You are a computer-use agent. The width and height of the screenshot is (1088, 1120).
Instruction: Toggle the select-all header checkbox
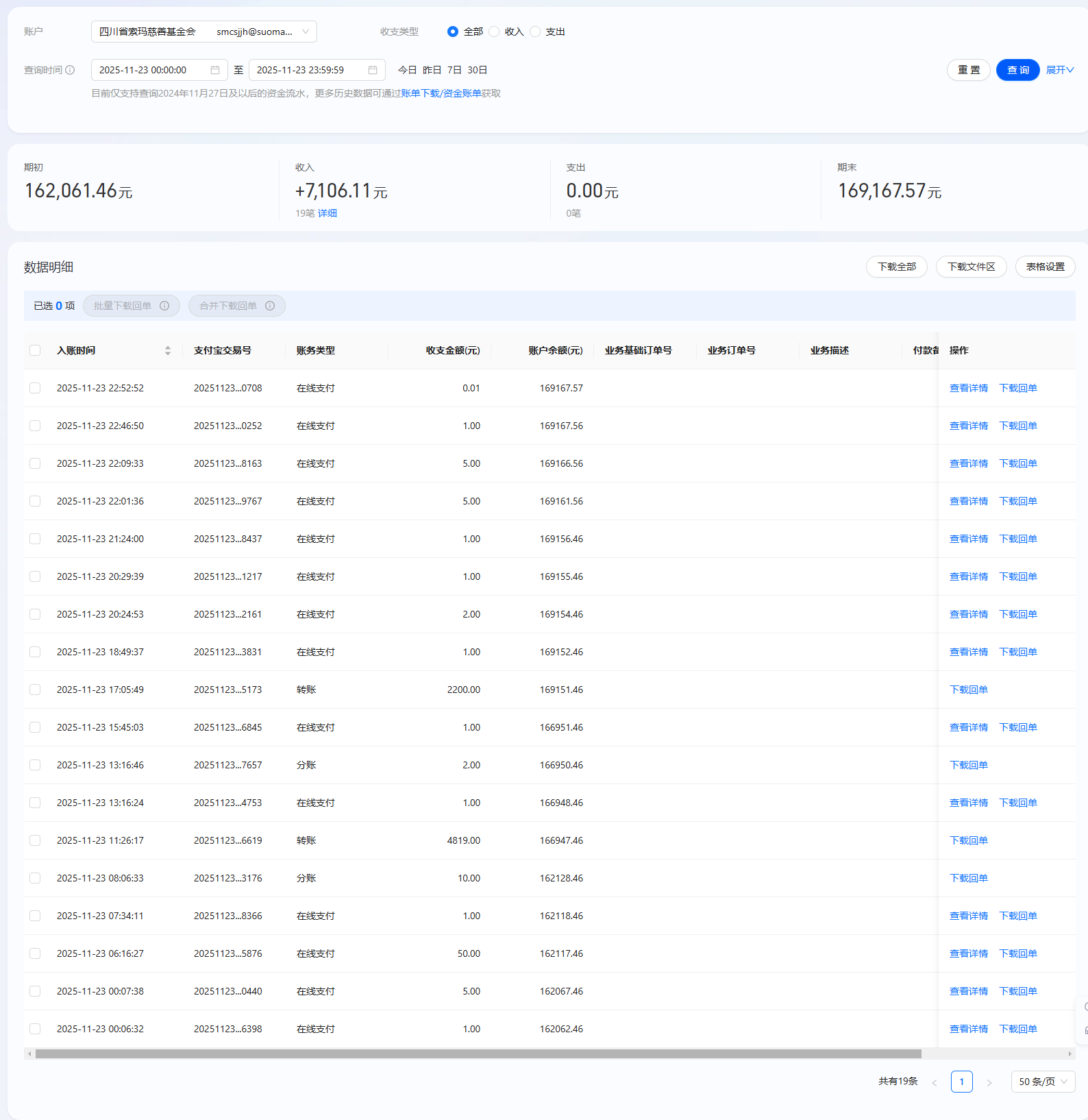tap(35, 350)
